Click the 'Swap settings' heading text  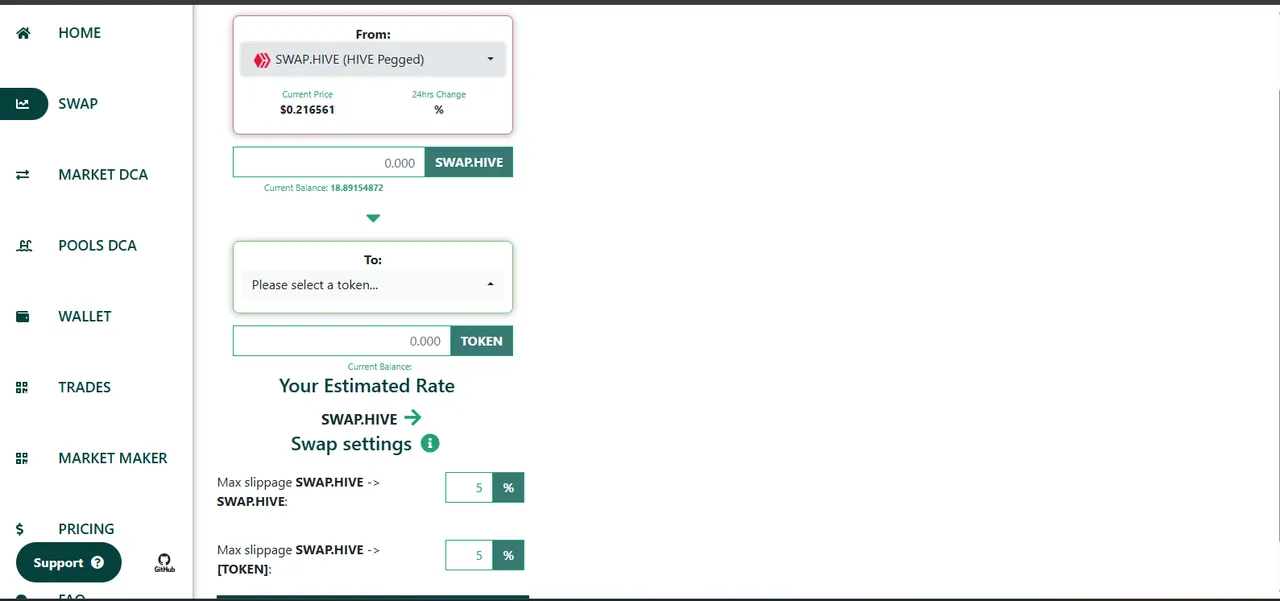[x=351, y=444]
